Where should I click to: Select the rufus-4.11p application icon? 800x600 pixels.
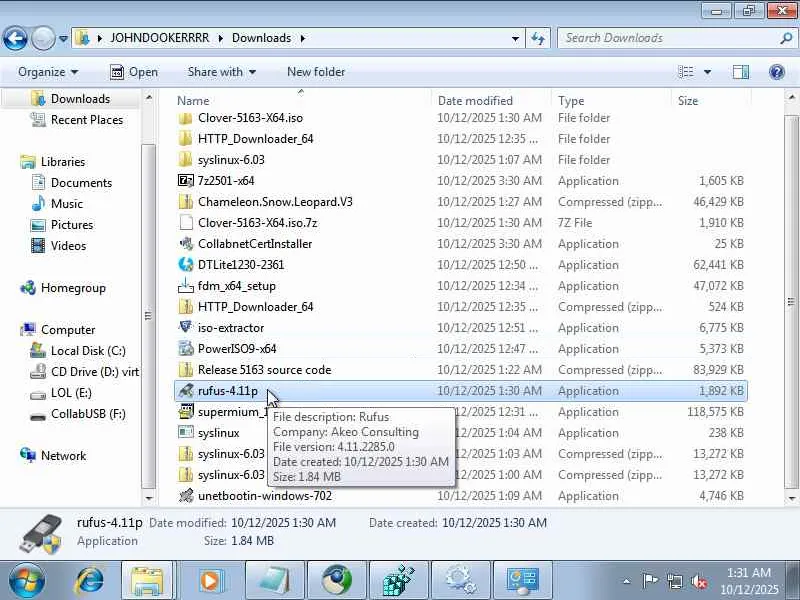click(186, 391)
